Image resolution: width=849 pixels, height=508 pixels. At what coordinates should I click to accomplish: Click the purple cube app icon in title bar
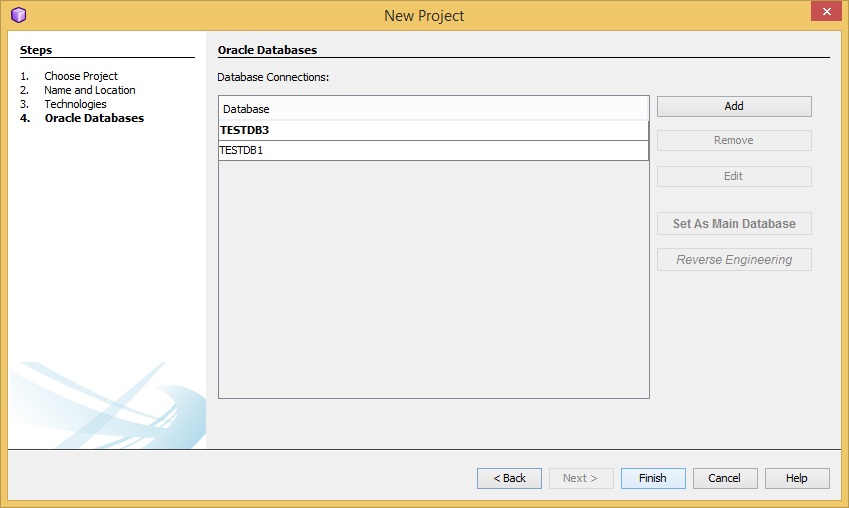pyautogui.click(x=18, y=15)
